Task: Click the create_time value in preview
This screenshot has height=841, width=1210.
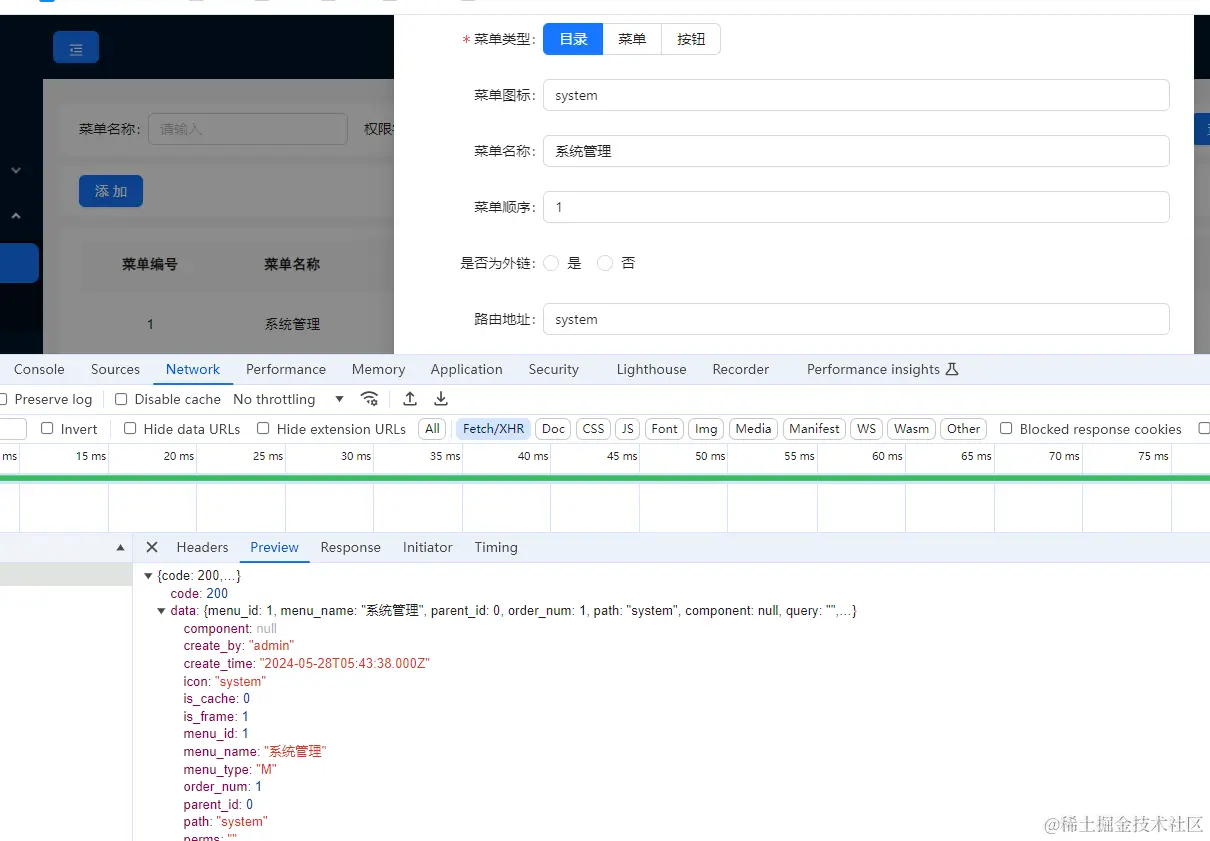Action: [345, 664]
